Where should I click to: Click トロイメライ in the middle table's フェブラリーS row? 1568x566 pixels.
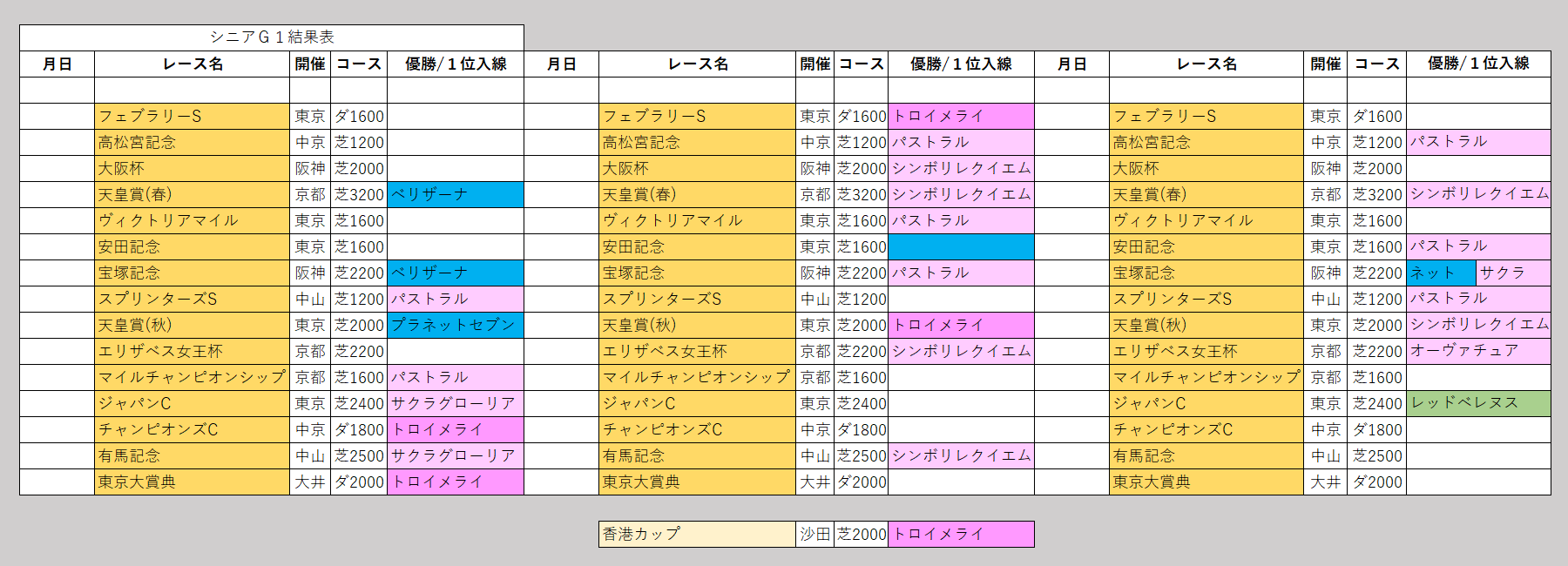point(961,117)
